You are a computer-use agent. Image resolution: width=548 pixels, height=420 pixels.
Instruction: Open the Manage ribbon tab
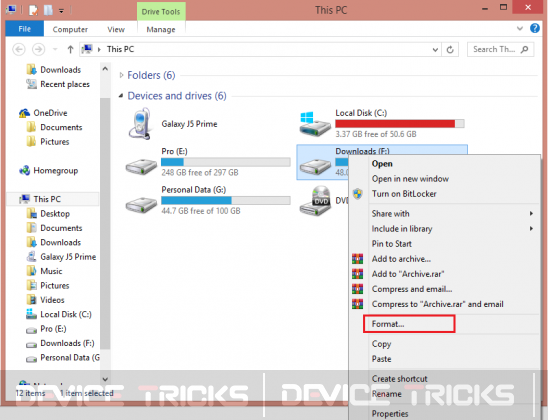tap(161, 30)
